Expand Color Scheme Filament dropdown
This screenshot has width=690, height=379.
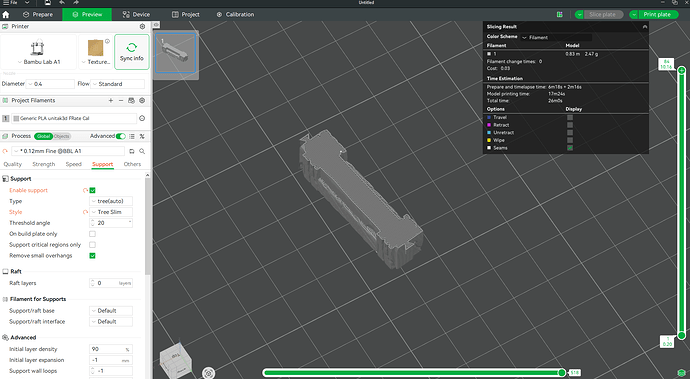point(556,37)
